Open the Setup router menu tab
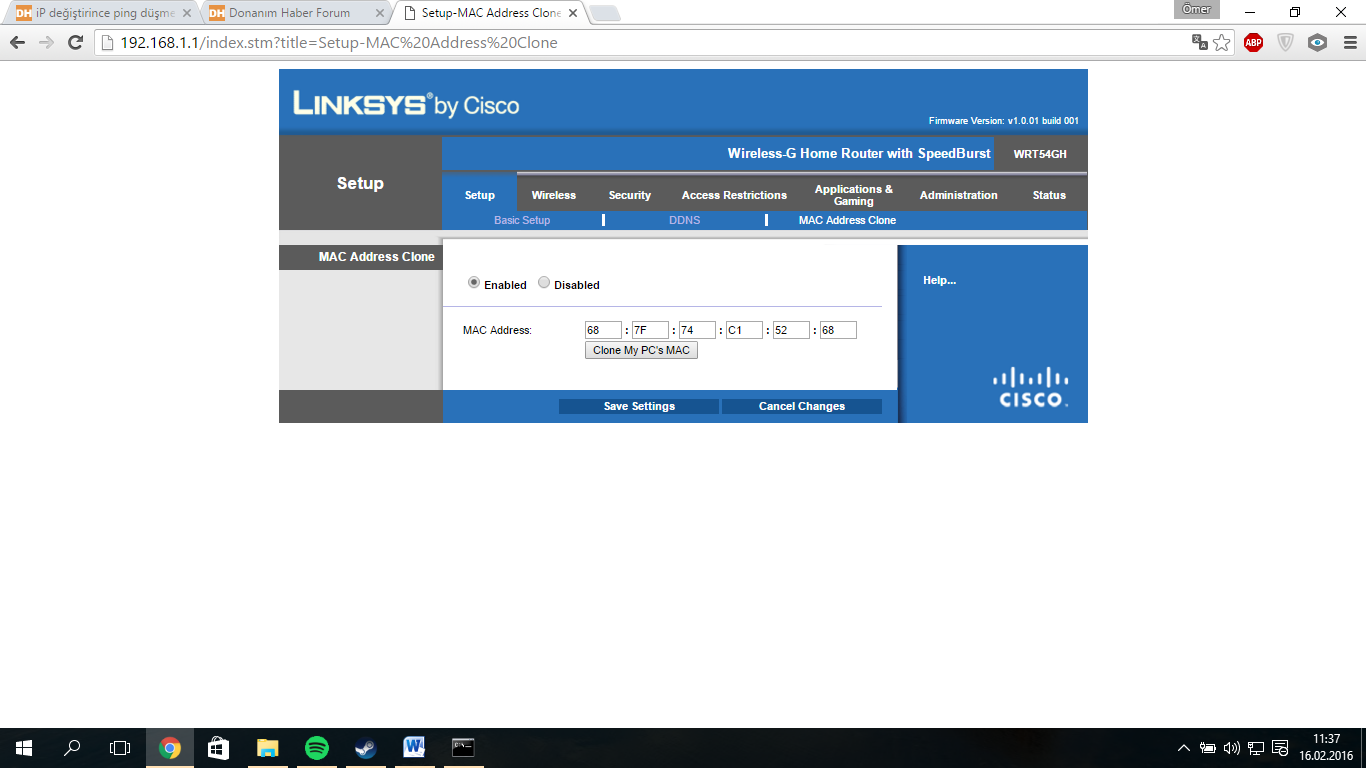 tap(480, 195)
